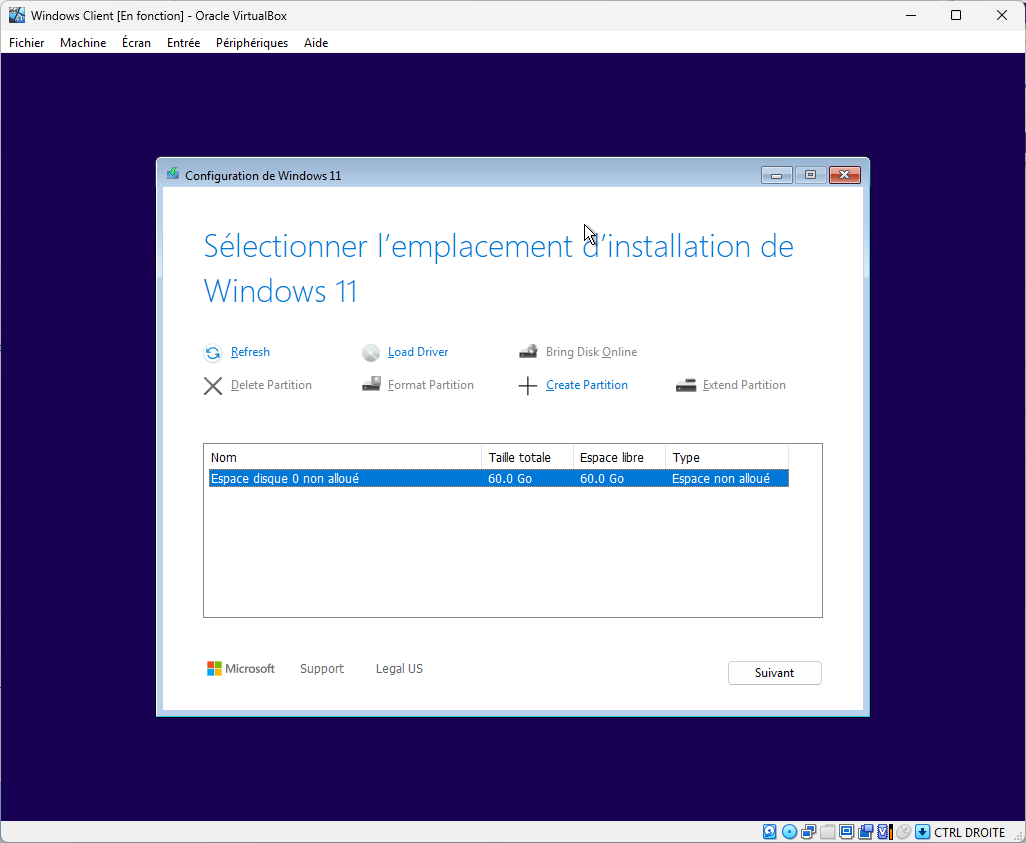Click the Format Partition drive icon
The height and width of the screenshot is (843, 1026).
click(371, 384)
